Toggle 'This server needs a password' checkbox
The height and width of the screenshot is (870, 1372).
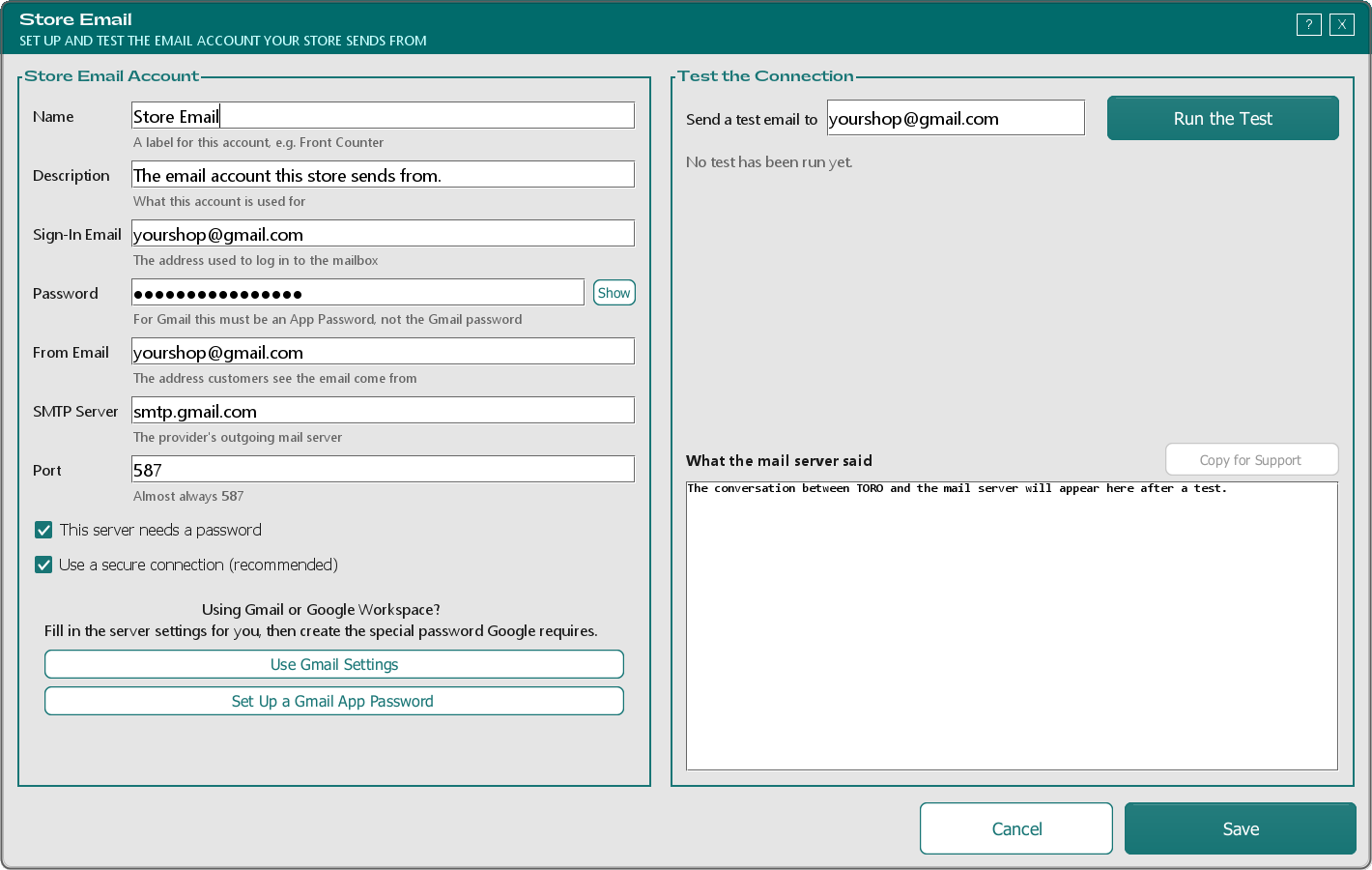(x=43, y=530)
